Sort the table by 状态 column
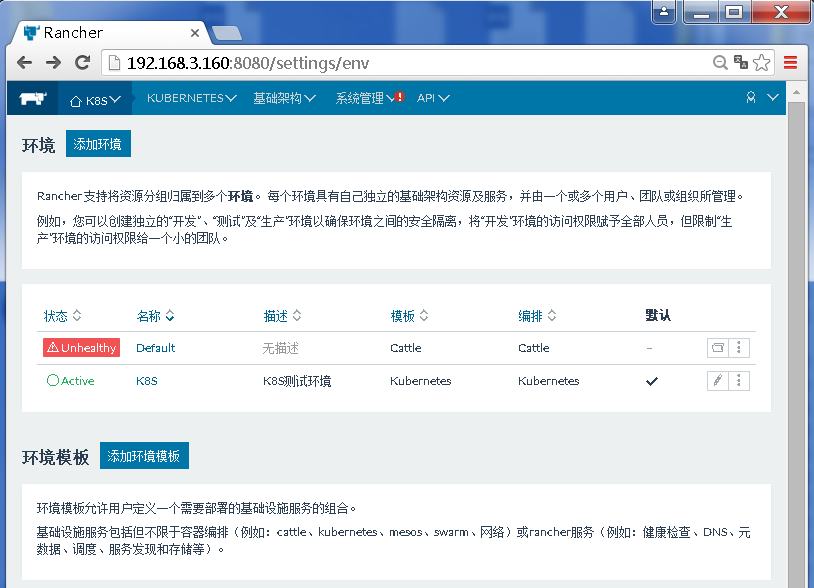Viewport: 814px width, 588px height. click(62, 316)
